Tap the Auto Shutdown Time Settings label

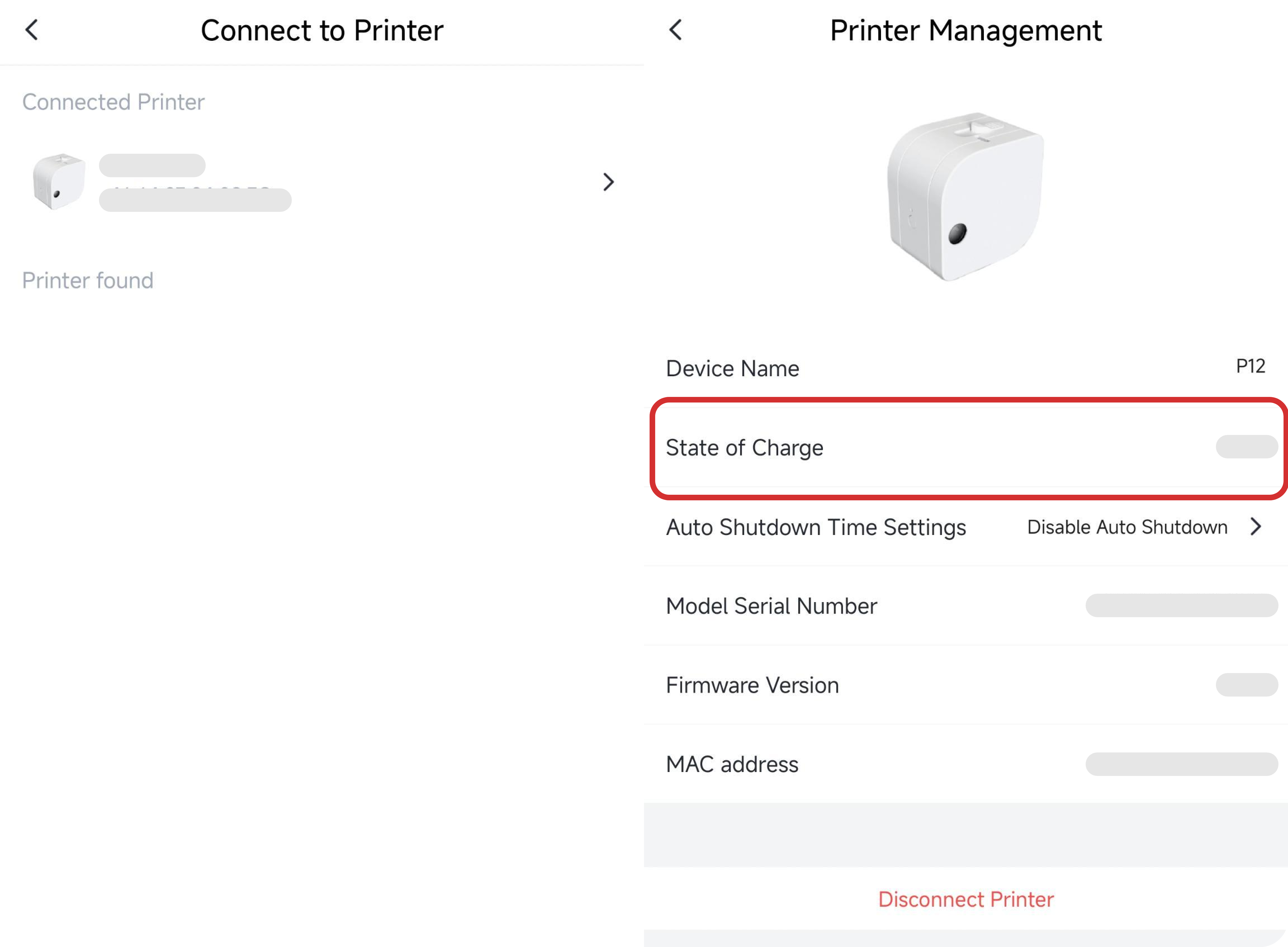[816, 527]
